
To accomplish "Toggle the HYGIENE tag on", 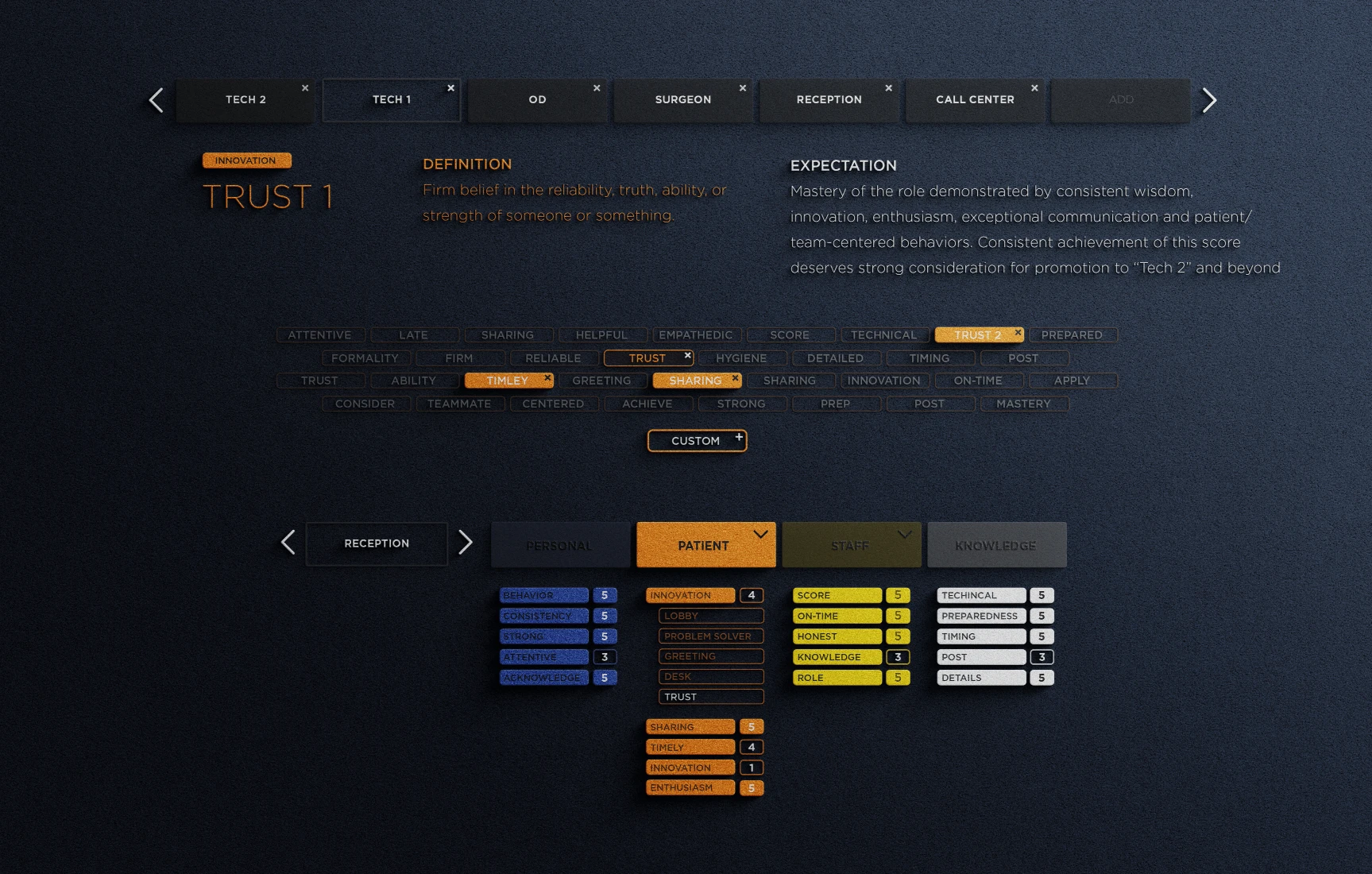I will [x=742, y=358].
